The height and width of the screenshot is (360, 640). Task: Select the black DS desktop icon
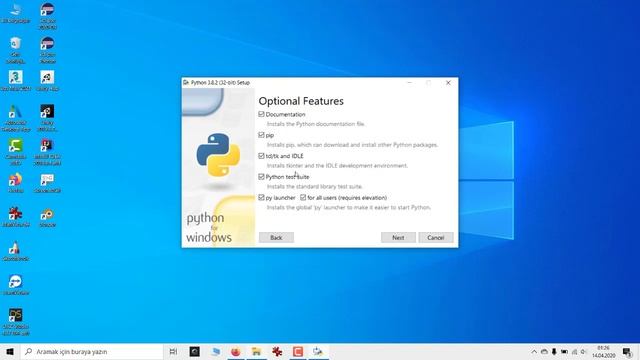16,322
